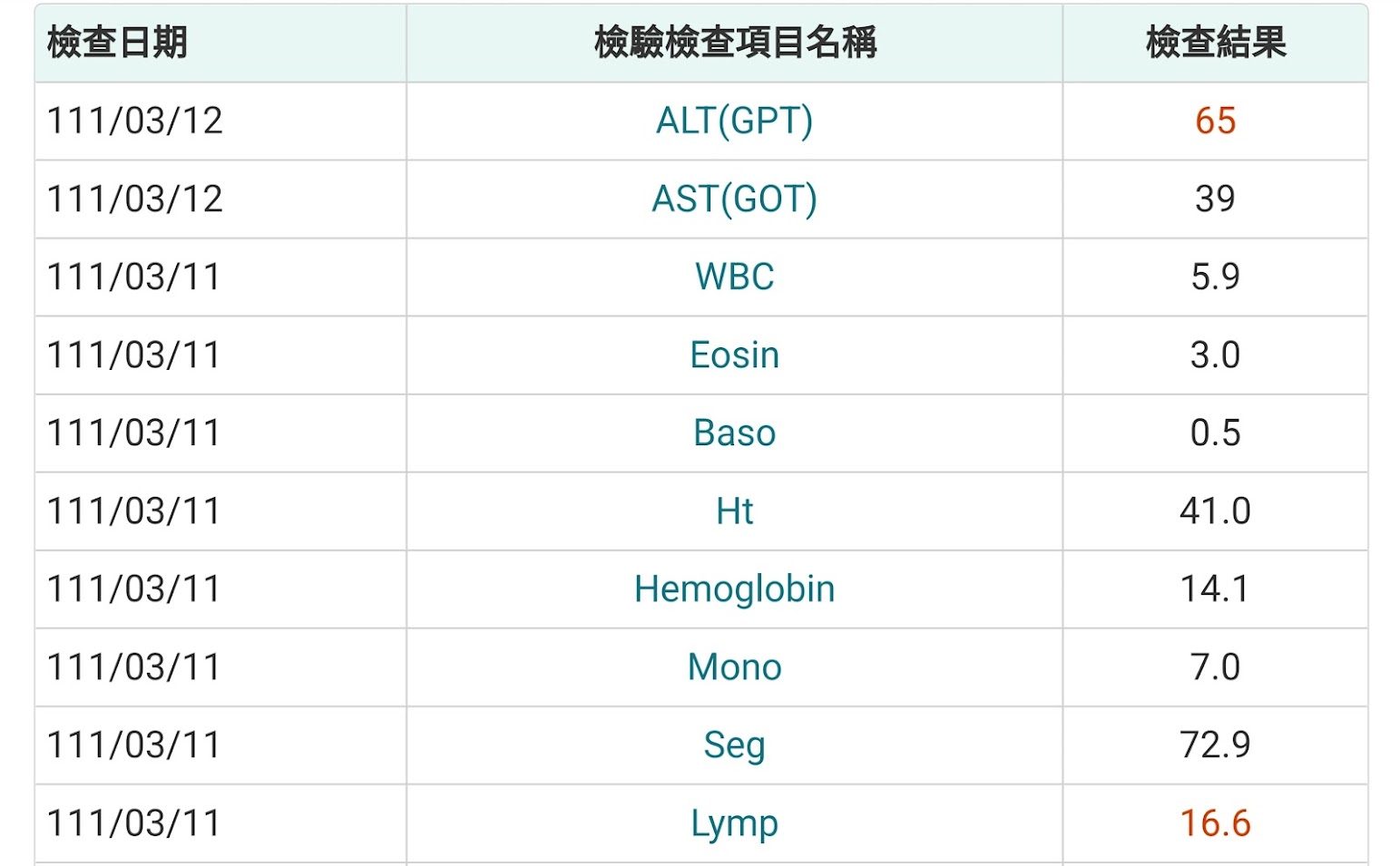Screen dimensions: 1400x866
Task: View the Hemoglobin test details link
Action: (734, 589)
